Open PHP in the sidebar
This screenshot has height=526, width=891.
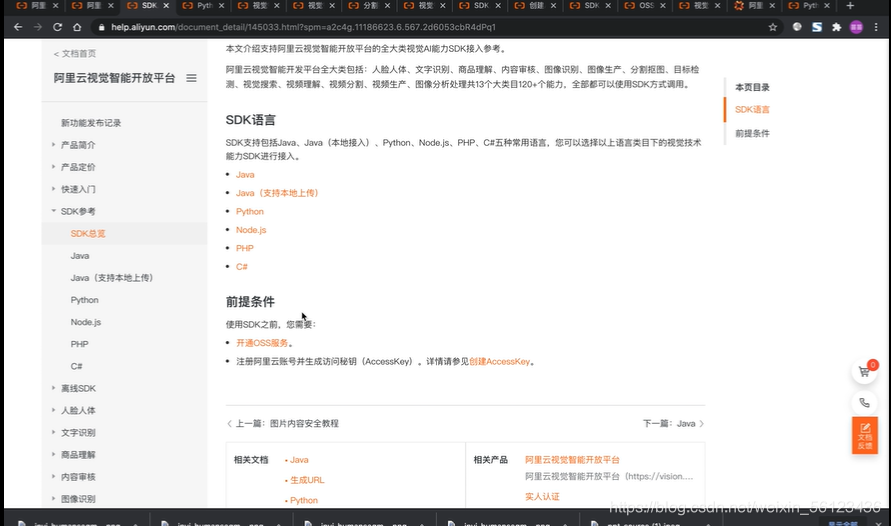(80, 344)
